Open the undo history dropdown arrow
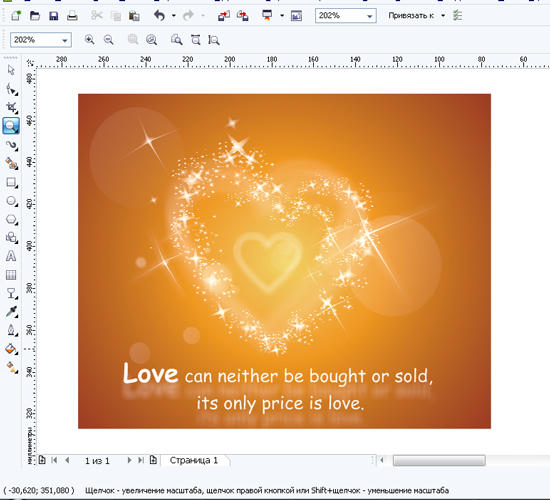Screen dimensions: 550x500 [x=174, y=16]
